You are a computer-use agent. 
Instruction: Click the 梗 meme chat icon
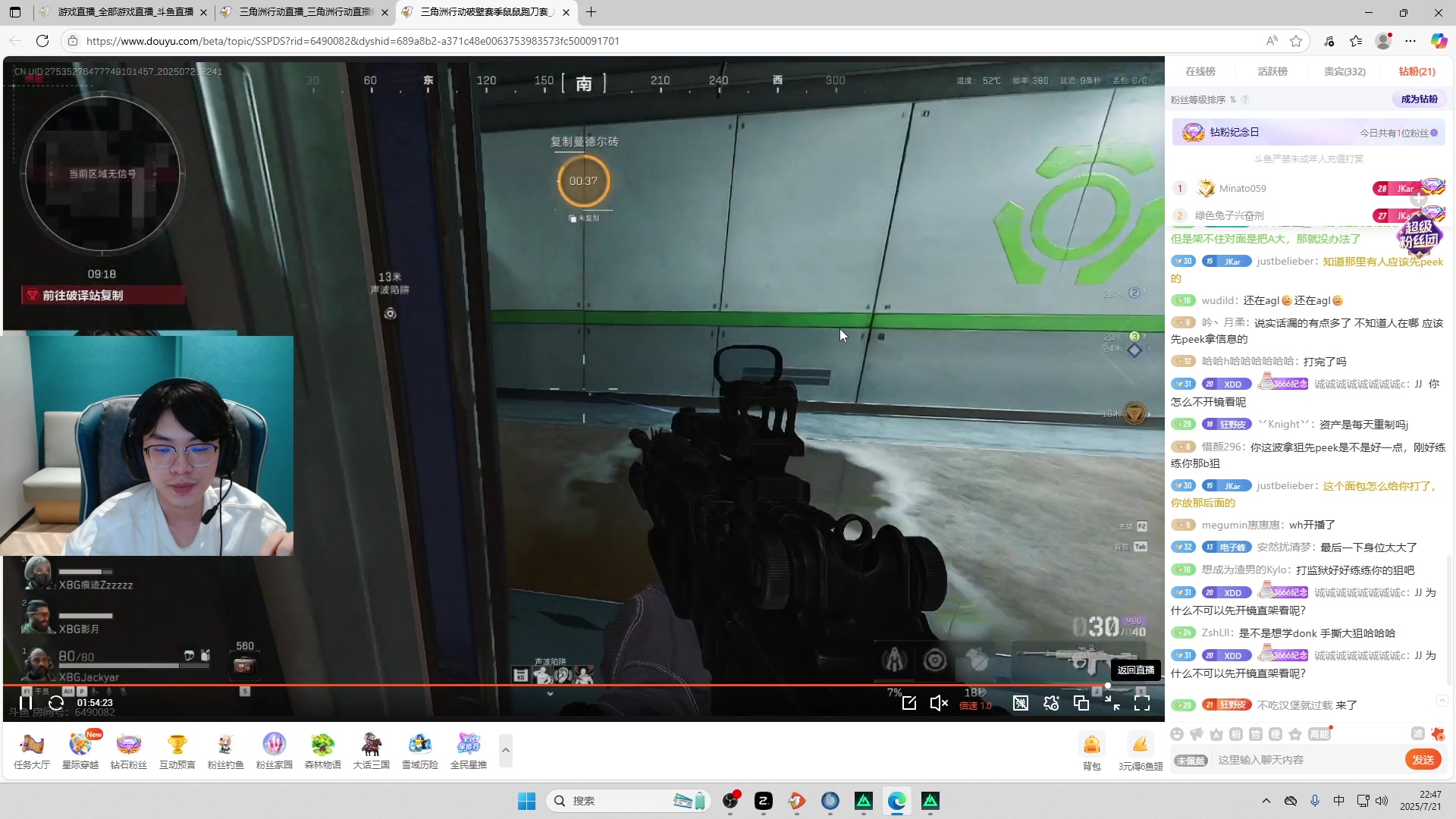click(x=1276, y=734)
